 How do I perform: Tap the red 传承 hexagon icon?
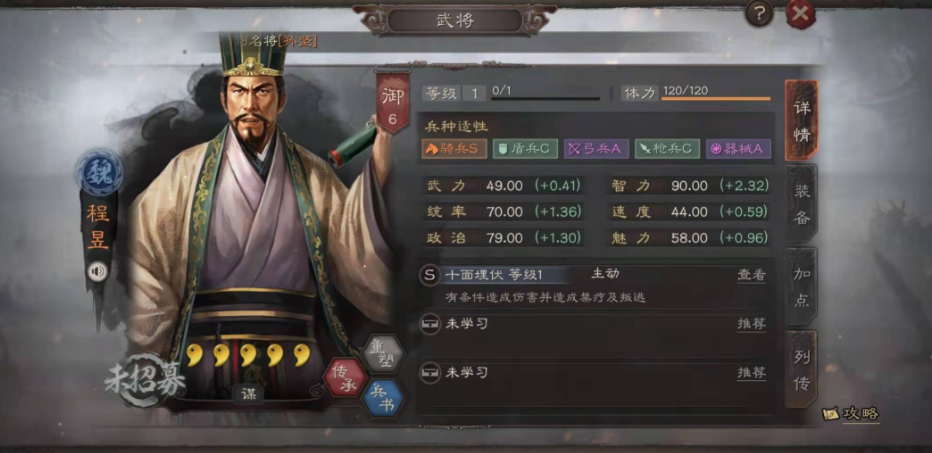click(345, 376)
